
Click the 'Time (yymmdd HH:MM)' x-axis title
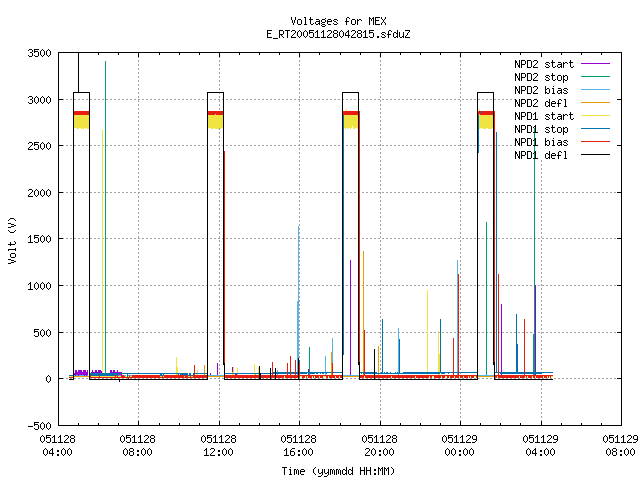(338, 471)
